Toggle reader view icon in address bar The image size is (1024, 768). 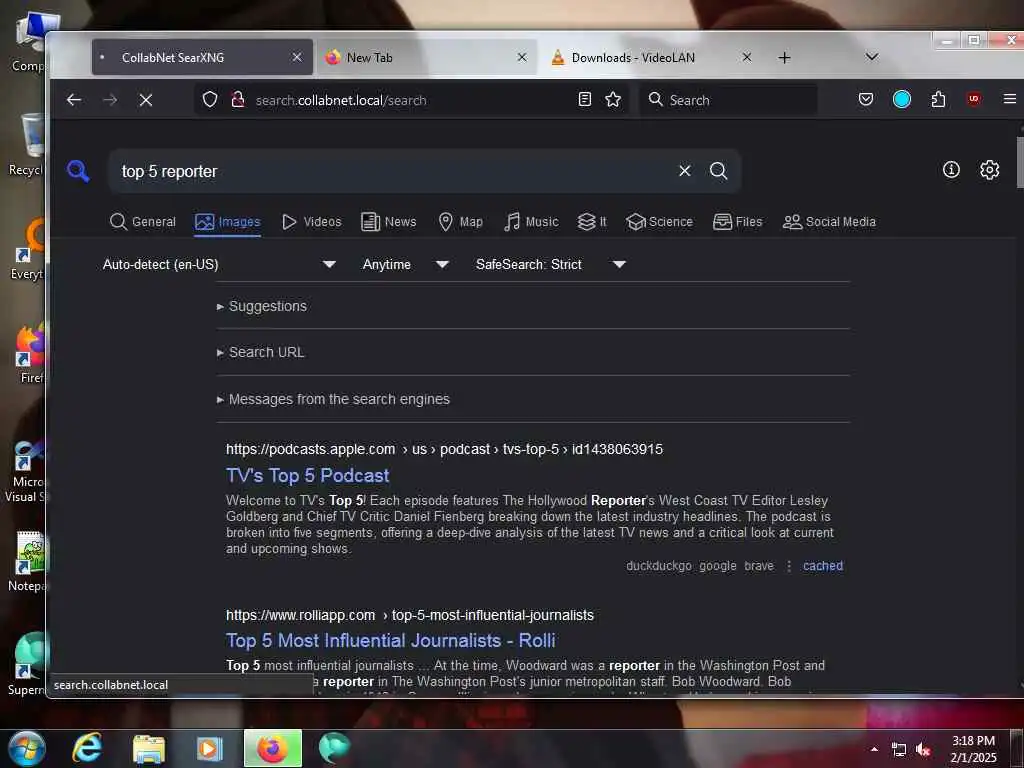585,99
